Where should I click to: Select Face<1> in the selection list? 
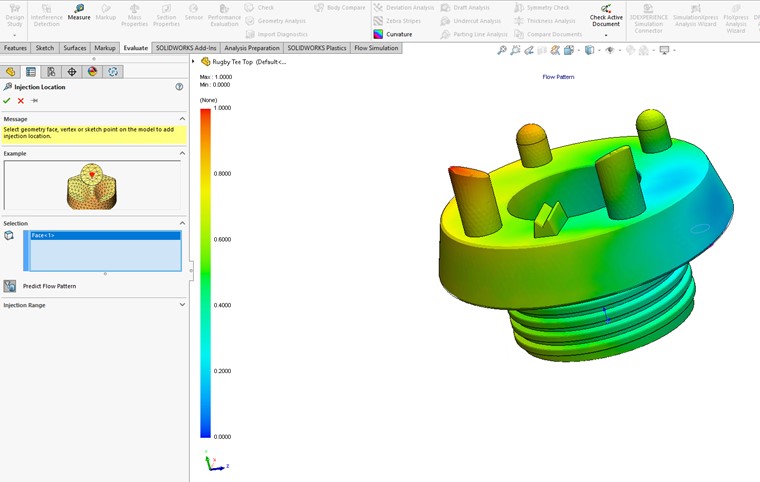click(x=105, y=236)
